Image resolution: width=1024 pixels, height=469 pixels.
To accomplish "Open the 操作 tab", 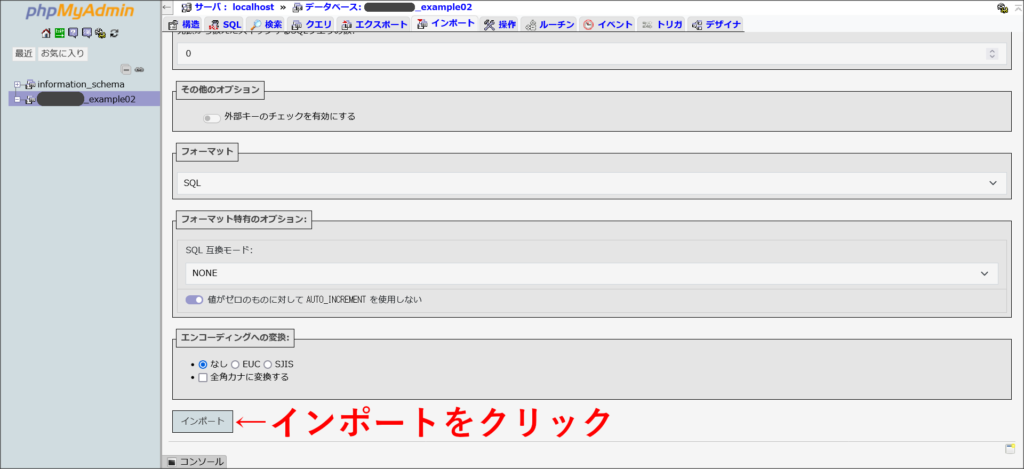I will tap(501, 24).
